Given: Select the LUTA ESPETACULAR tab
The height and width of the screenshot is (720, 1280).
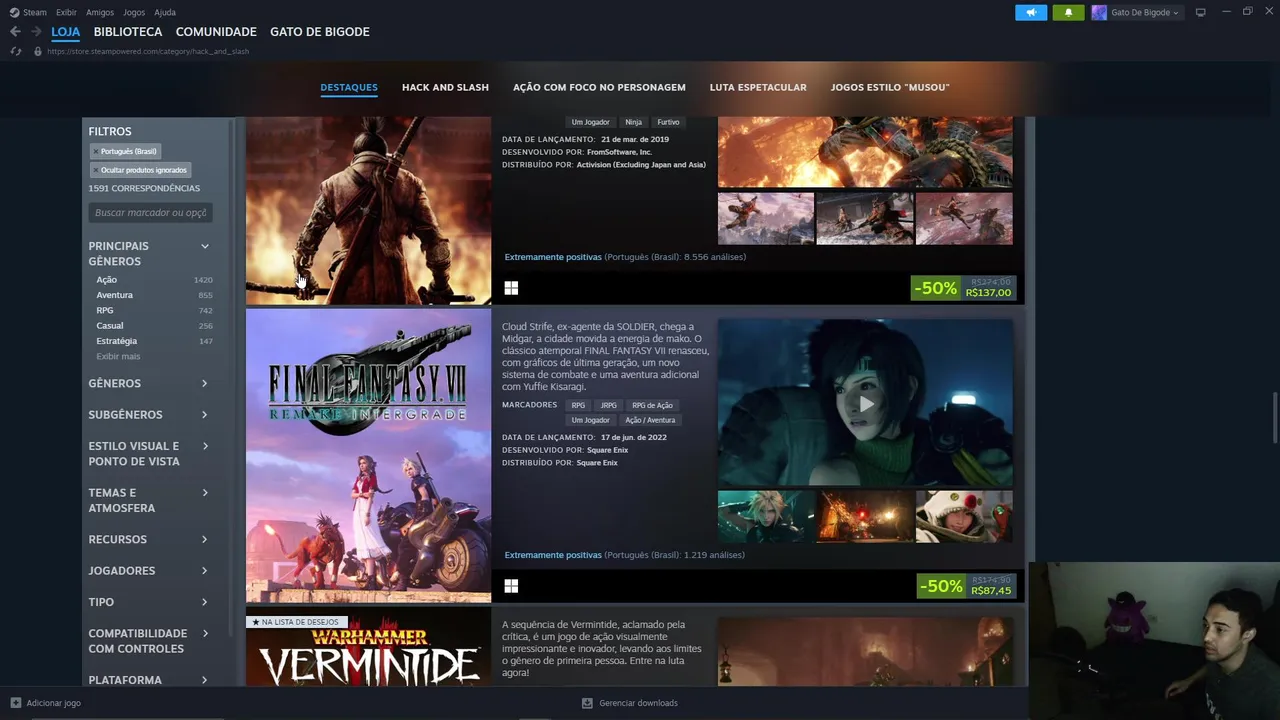Looking at the screenshot, I should [x=758, y=87].
